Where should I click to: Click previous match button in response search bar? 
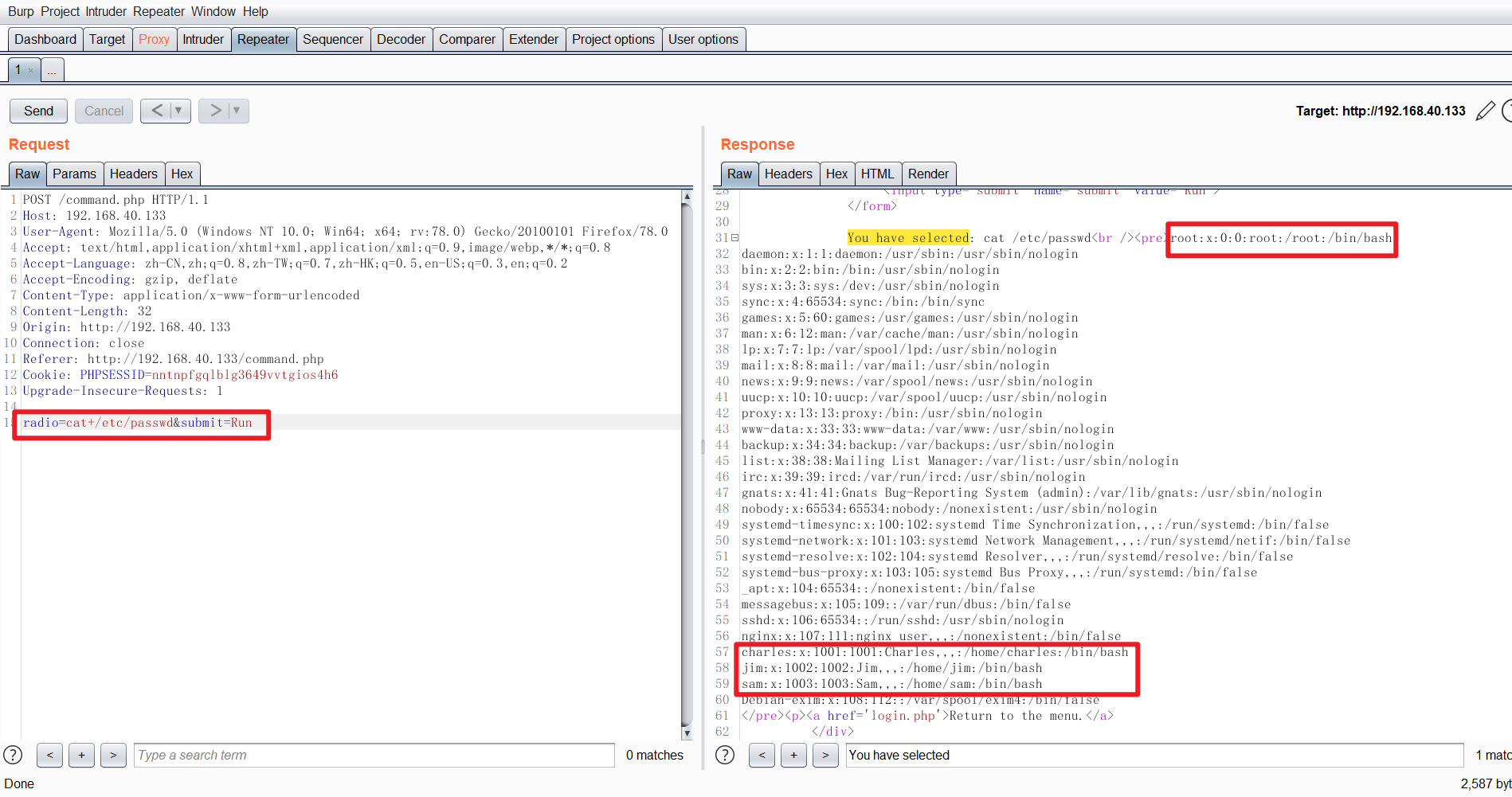click(762, 755)
